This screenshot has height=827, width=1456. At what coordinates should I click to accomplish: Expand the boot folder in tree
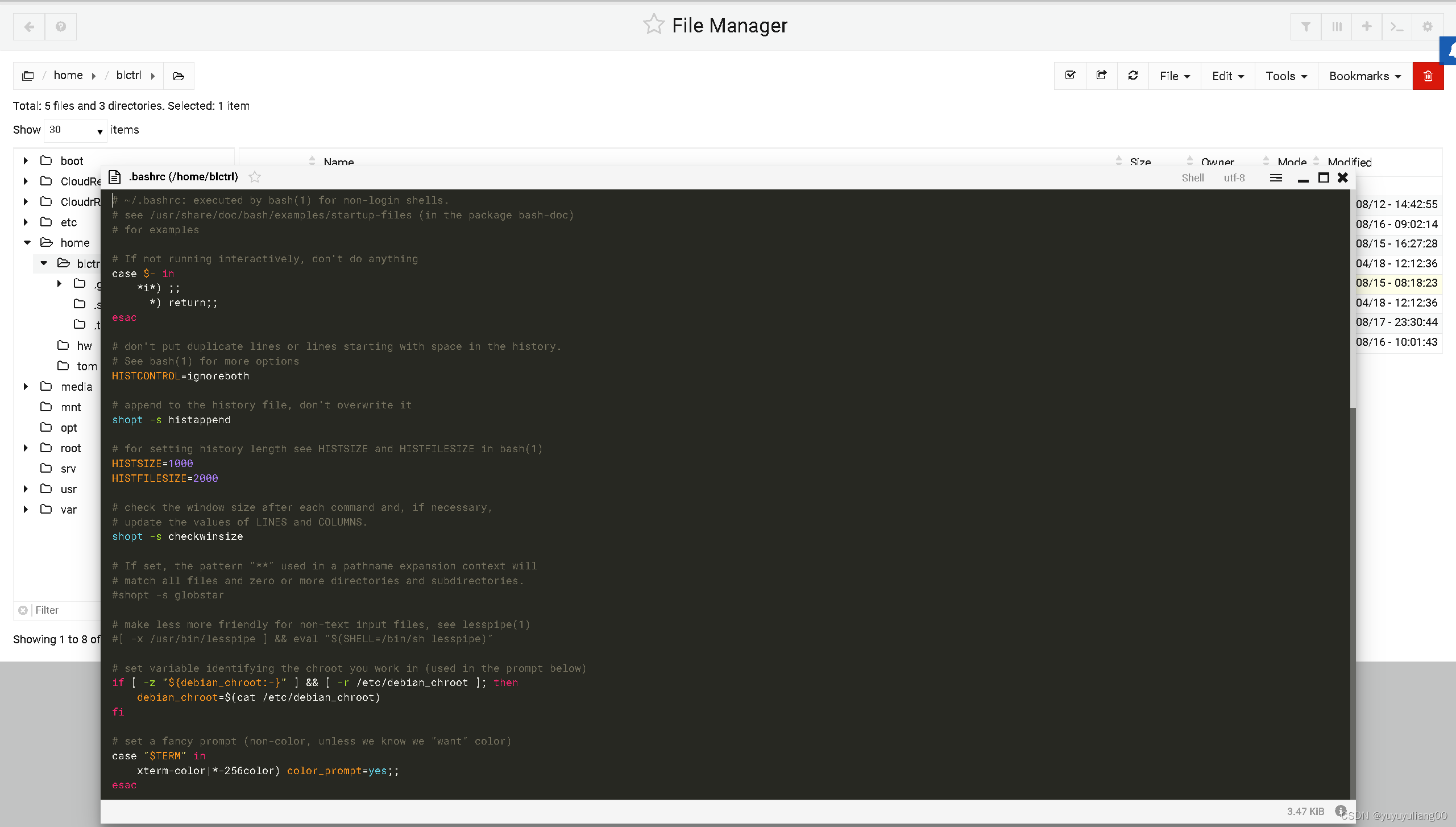pyautogui.click(x=26, y=161)
